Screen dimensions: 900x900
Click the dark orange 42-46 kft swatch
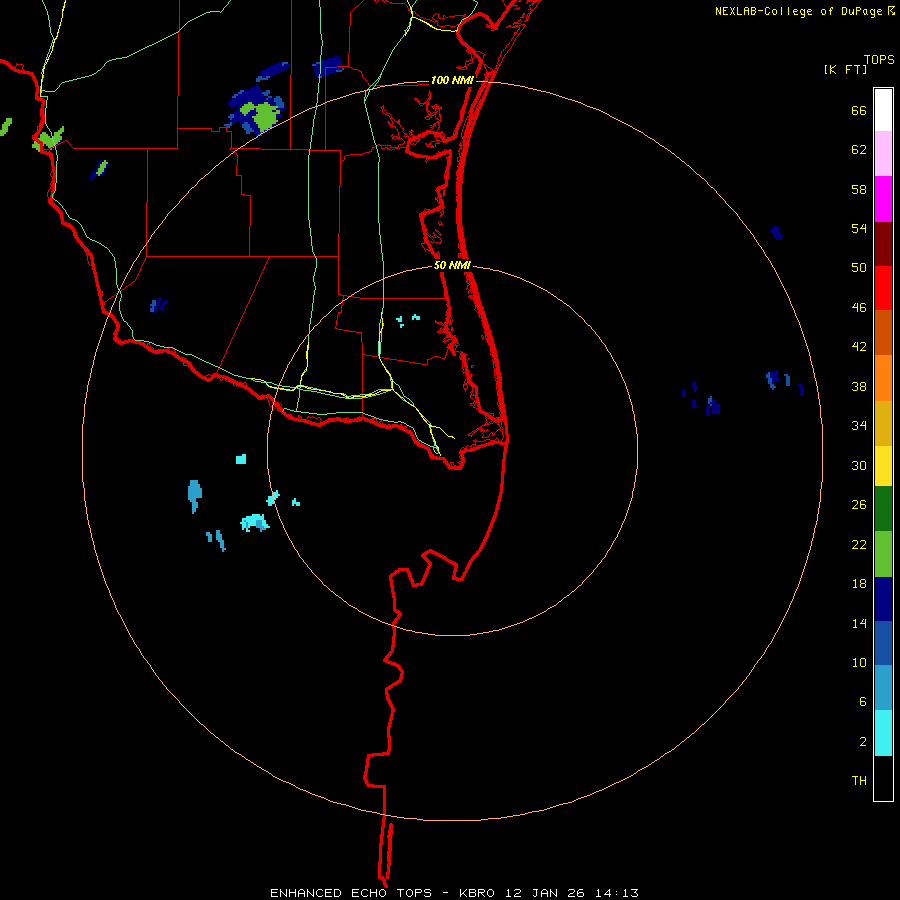tap(883, 332)
